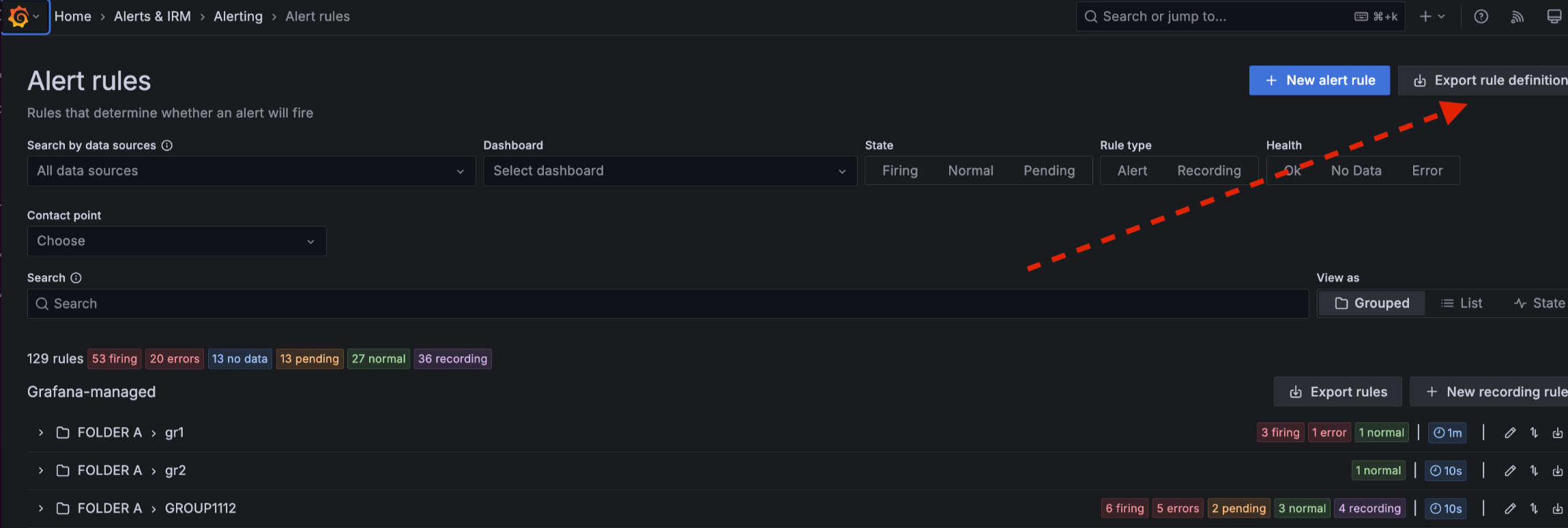The height and width of the screenshot is (528, 1568).
Task: Click reorder arrows icon for GROUP1112
Action: click(x=1534, y=509)
